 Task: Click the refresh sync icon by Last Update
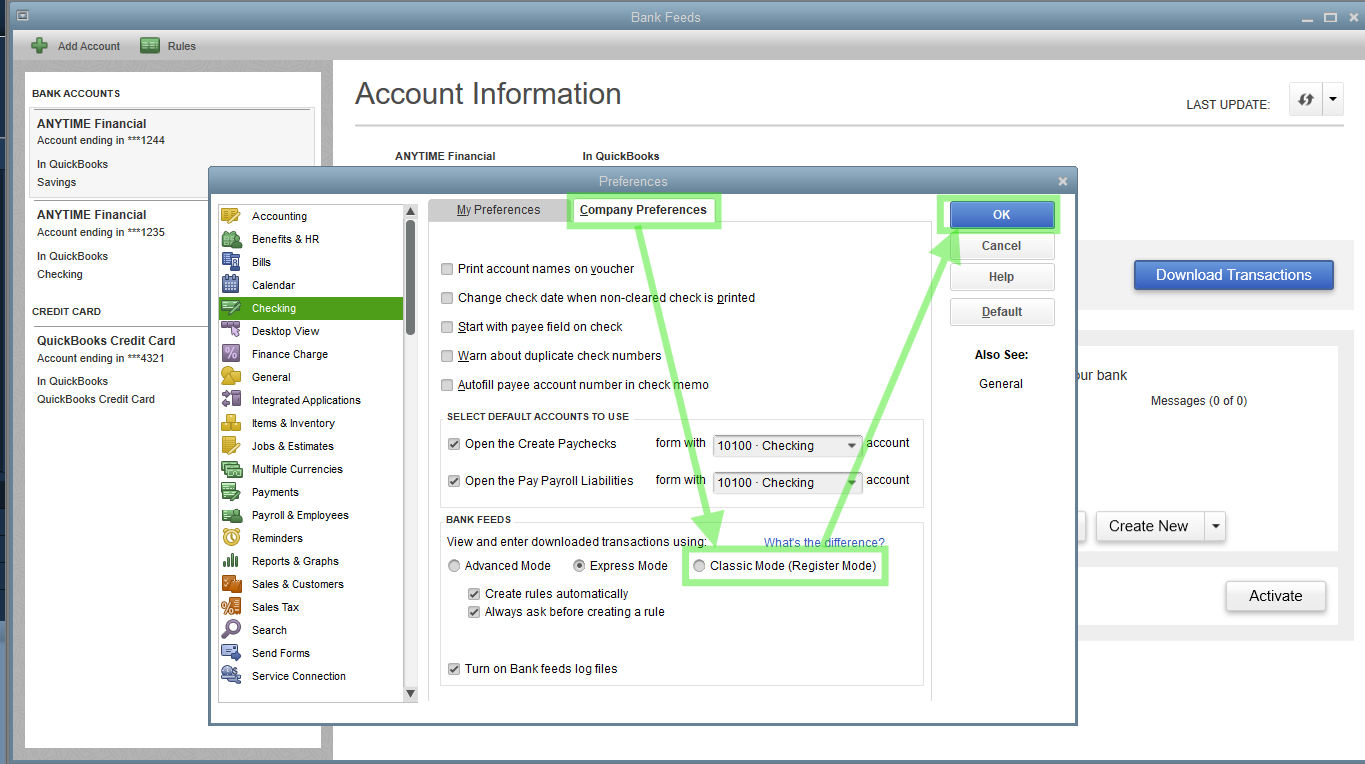point(1305,101)
